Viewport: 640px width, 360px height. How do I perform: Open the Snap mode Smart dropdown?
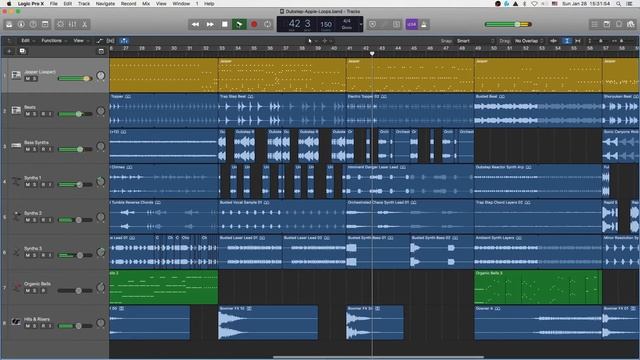click(x=475, y=41)
